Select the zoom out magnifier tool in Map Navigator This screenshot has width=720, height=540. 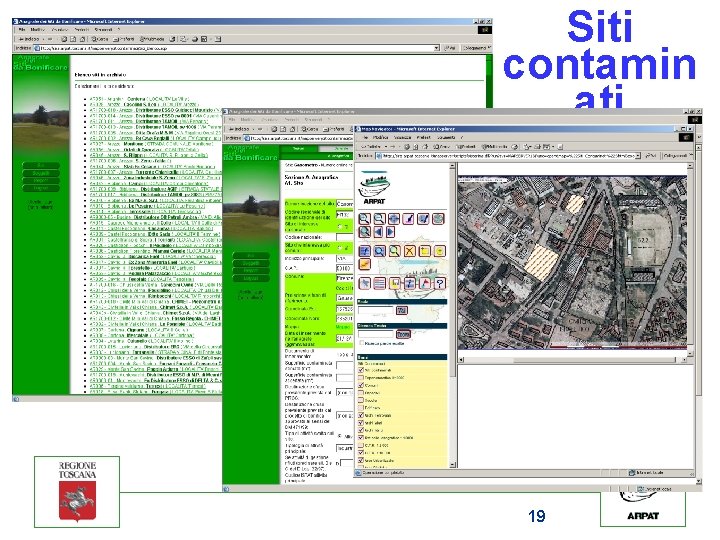(379, 219)
